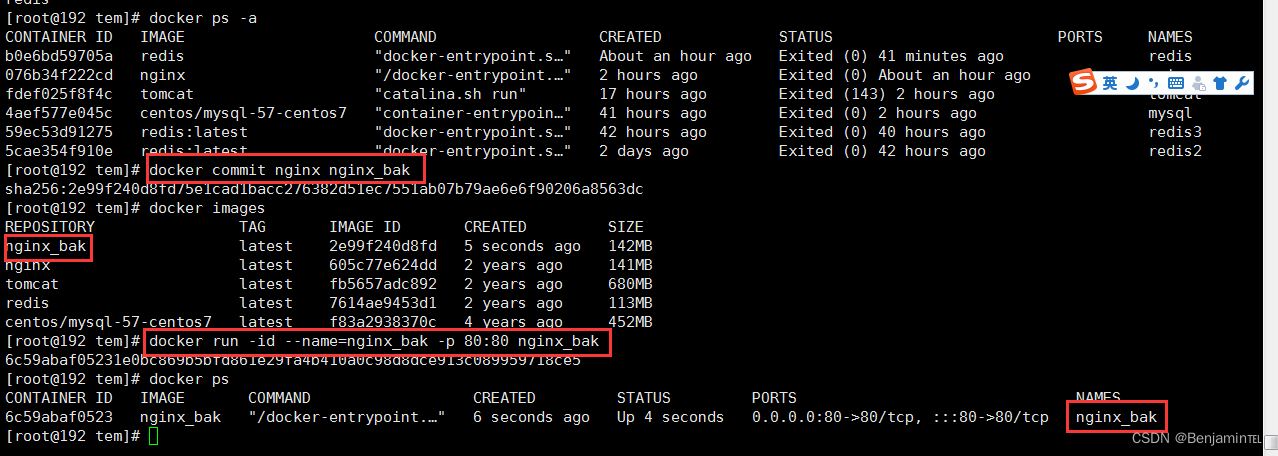The width and height of the screenshot is (1278, 456).
Task: Click the '4 years ago' created value
Action: pyautogui.click(x=513, y=322)
